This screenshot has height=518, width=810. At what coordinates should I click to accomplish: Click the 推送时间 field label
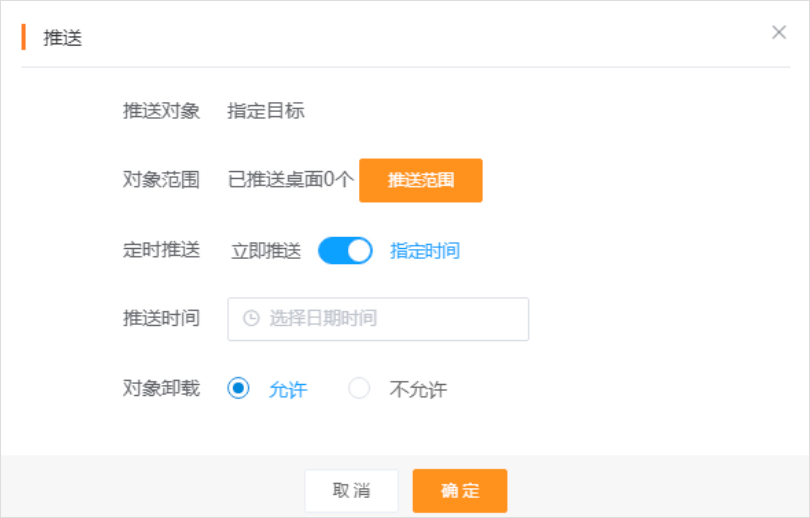161,319
